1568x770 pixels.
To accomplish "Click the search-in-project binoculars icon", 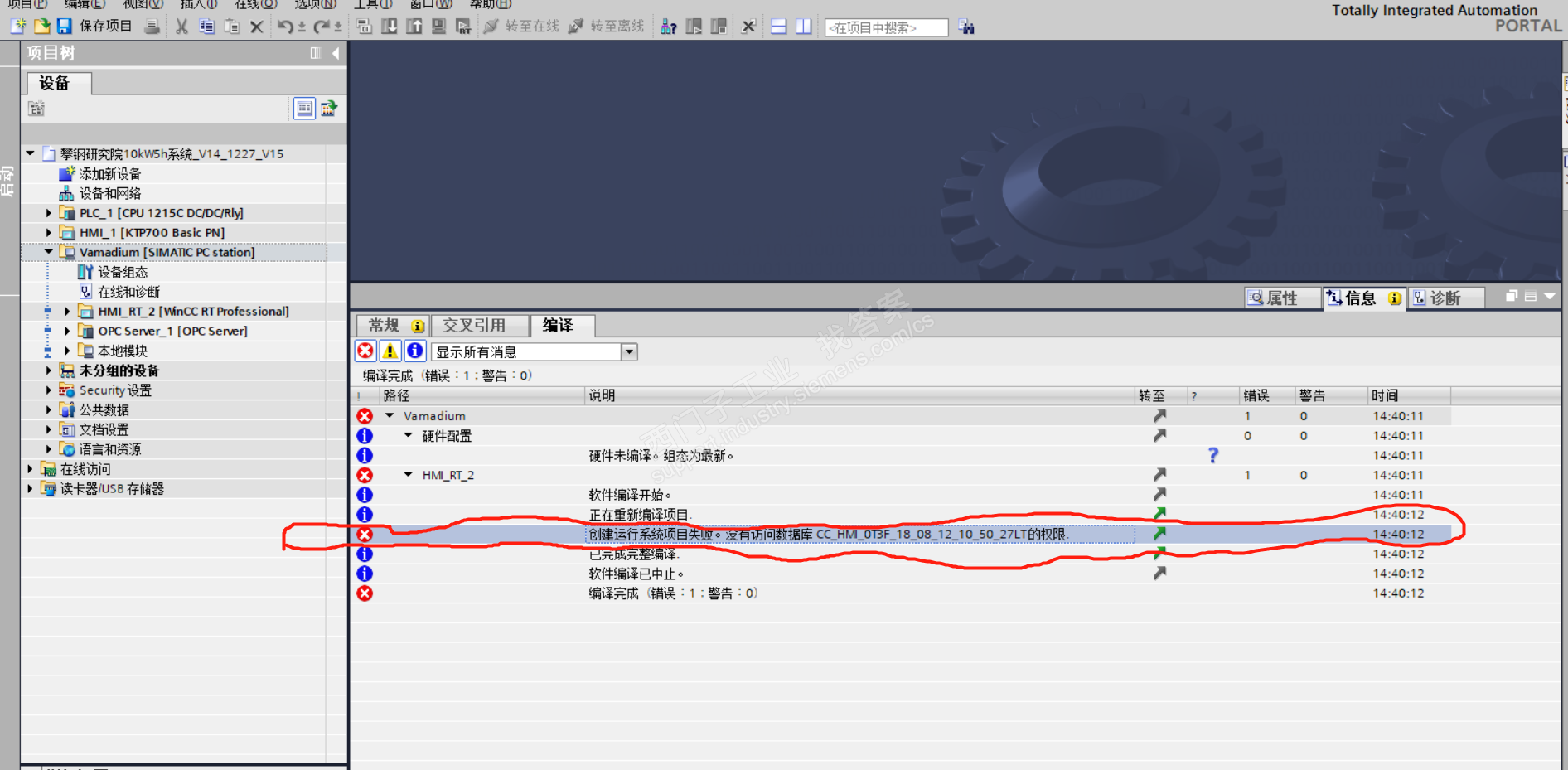I will click(966, 27).
